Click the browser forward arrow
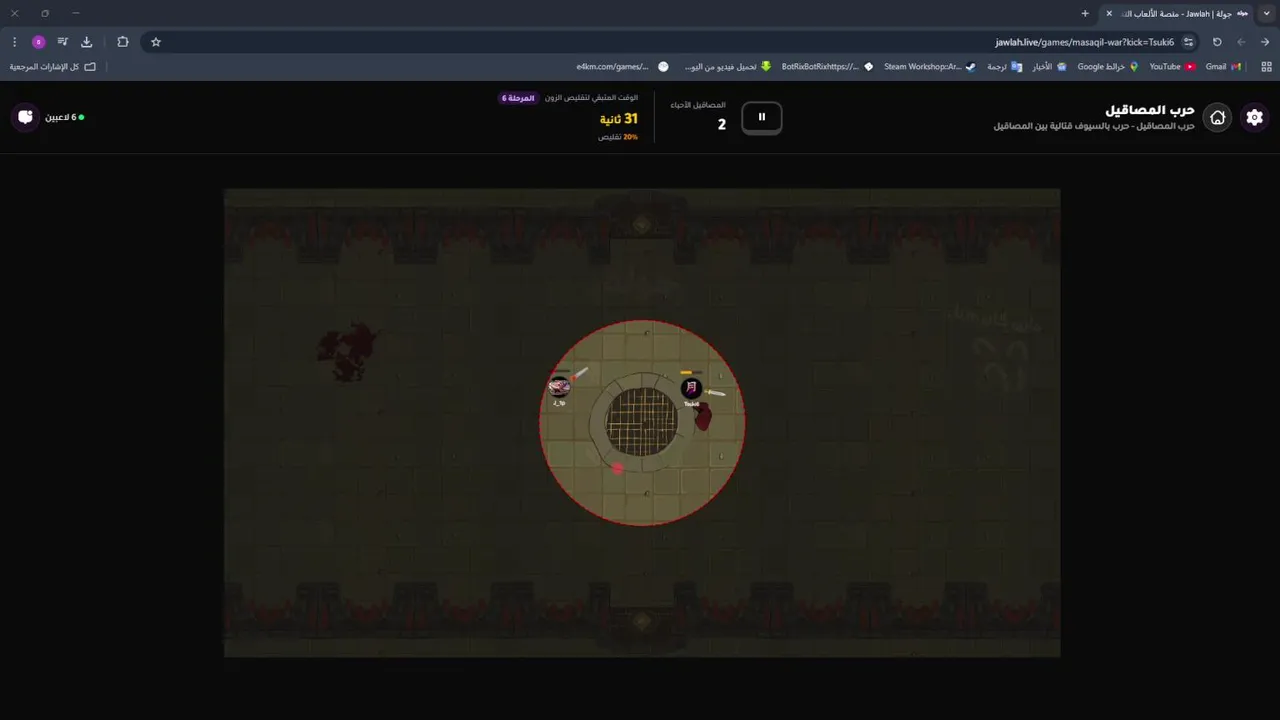 pos(1265,42)
